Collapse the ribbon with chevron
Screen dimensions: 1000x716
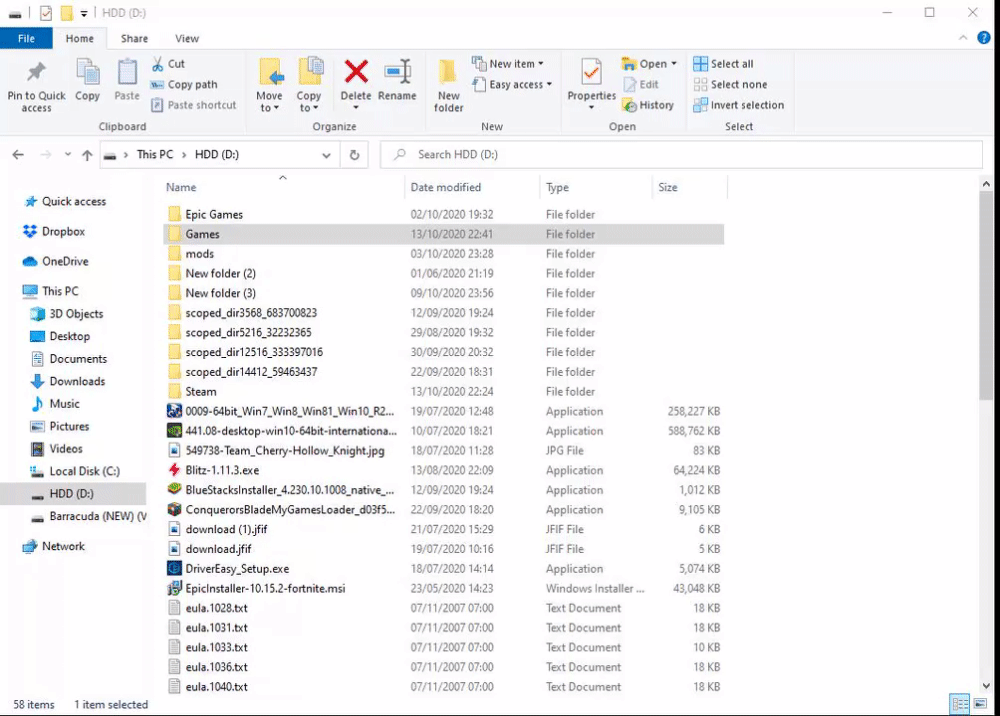(x=963, y=38)
